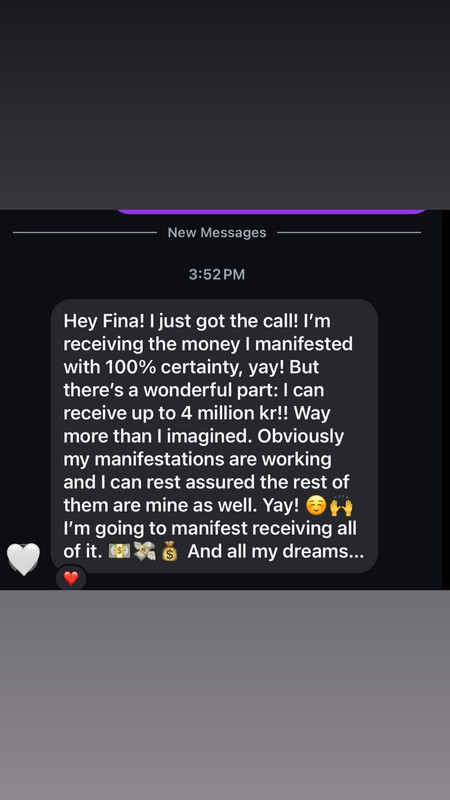Tap the purple sent message bubble edge
The height and width of the screenshot is (800, 450).
(x=271, y=211)
